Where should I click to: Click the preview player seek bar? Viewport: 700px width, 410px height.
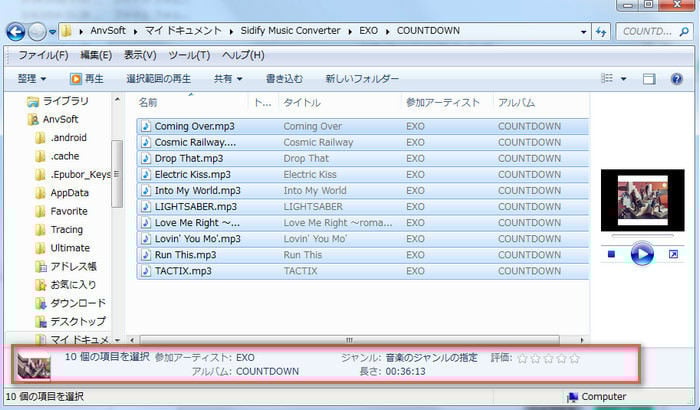[x=642, y=235]
